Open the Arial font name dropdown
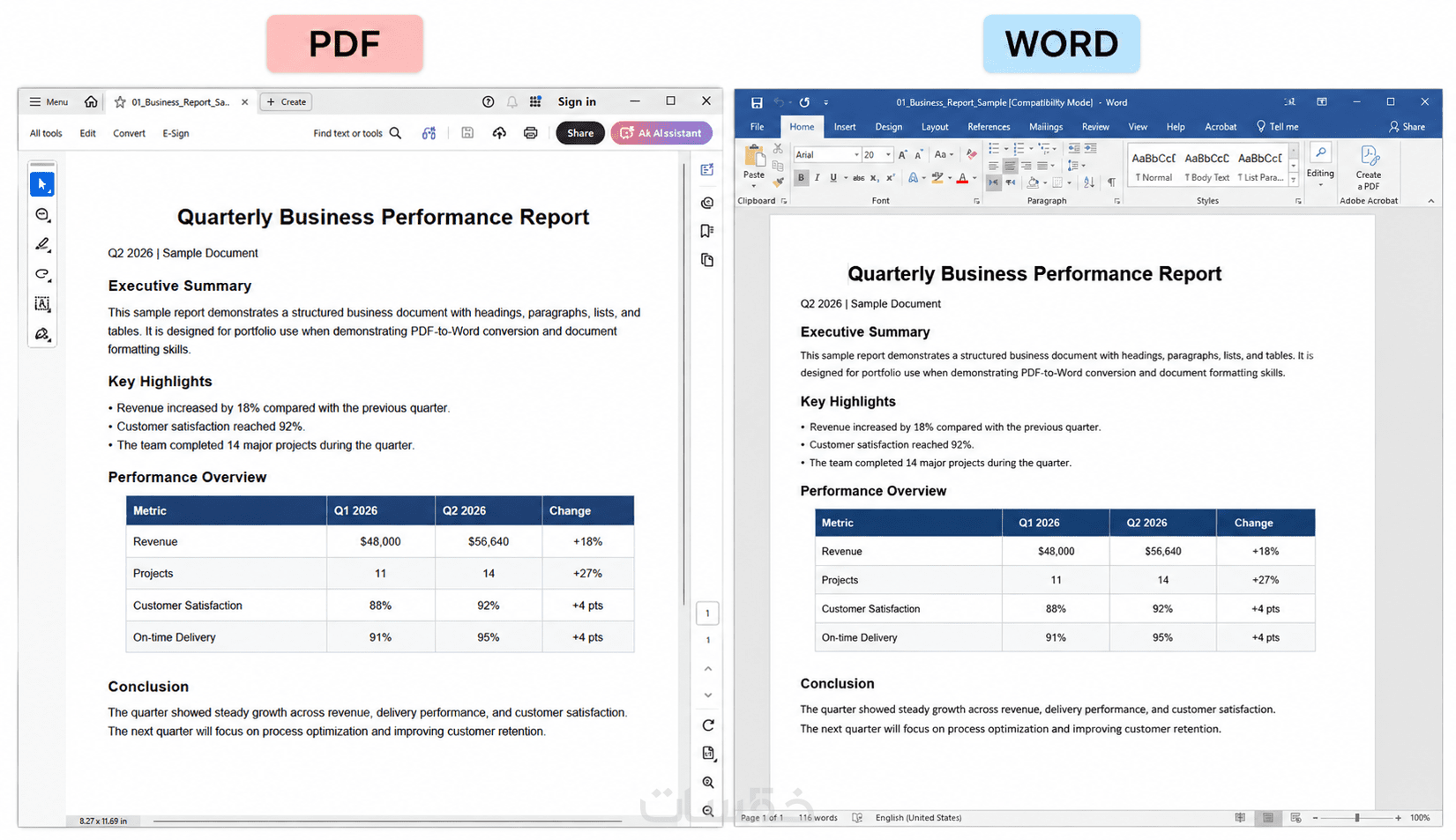The height and width of the screenshot is (840, 1456). click(x=856, y=155)
